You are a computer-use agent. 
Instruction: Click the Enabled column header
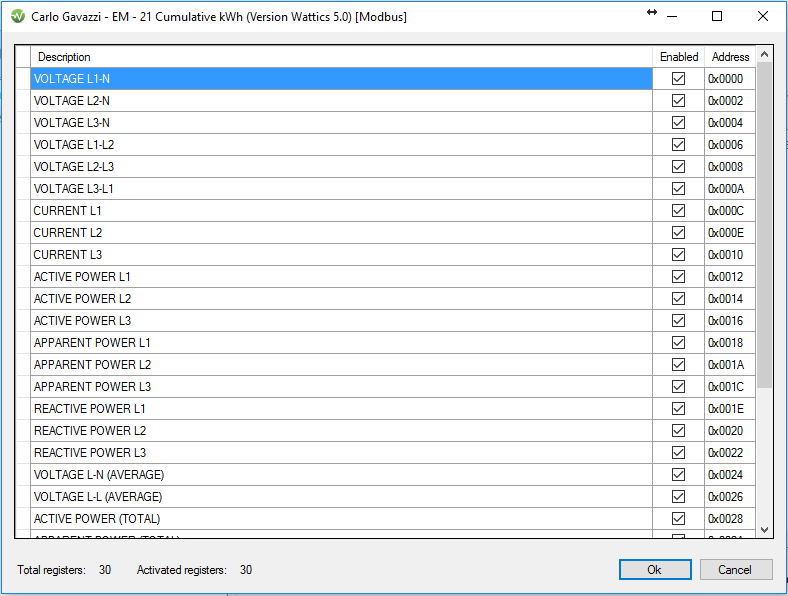(679, 57)
